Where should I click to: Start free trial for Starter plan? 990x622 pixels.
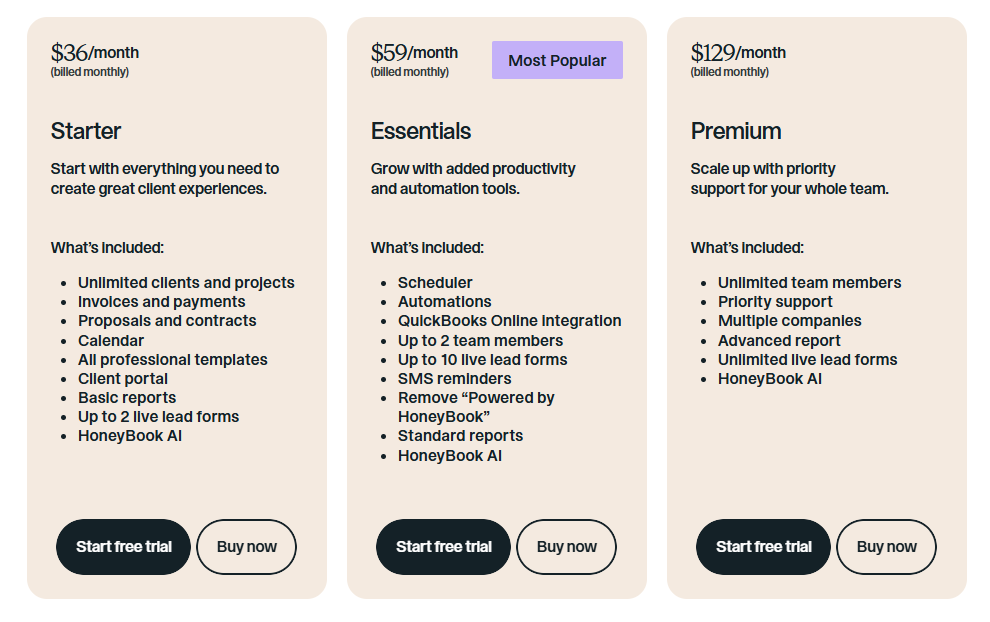[123, 547]
